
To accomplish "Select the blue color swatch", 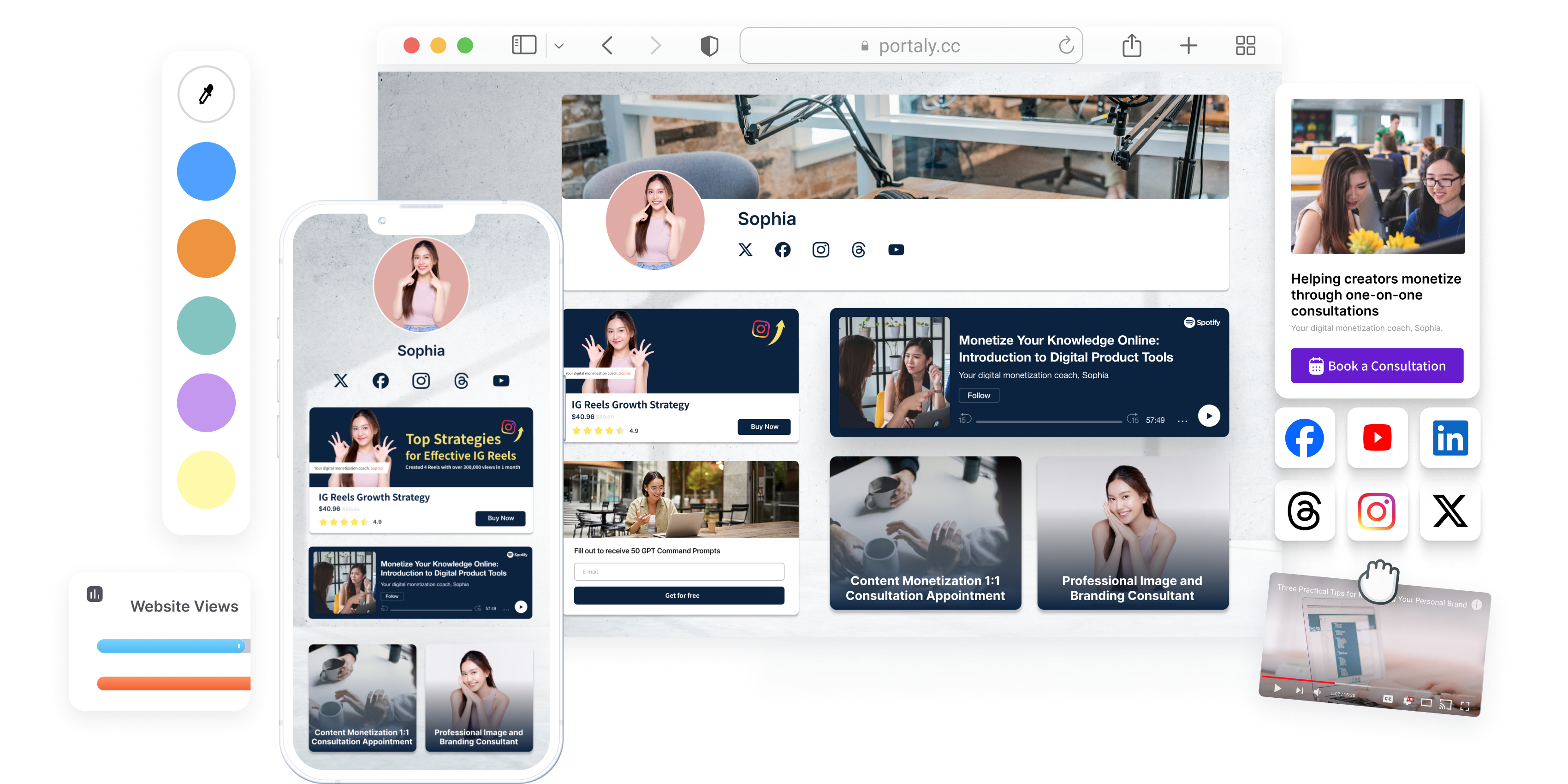I will coord(206,172).
